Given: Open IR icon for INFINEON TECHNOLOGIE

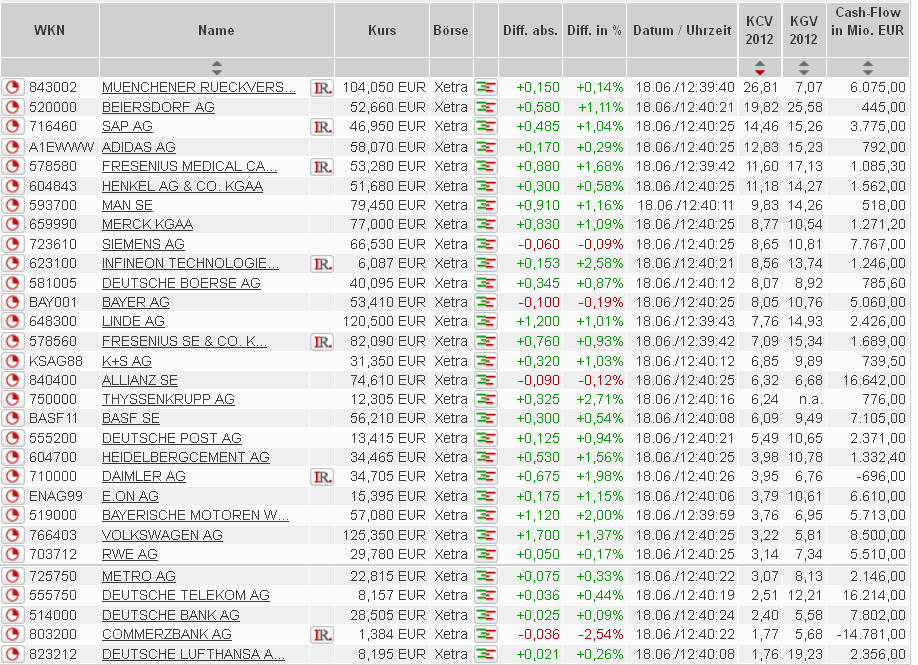Looking at the screenshot, I should click(x=322, y=263).
